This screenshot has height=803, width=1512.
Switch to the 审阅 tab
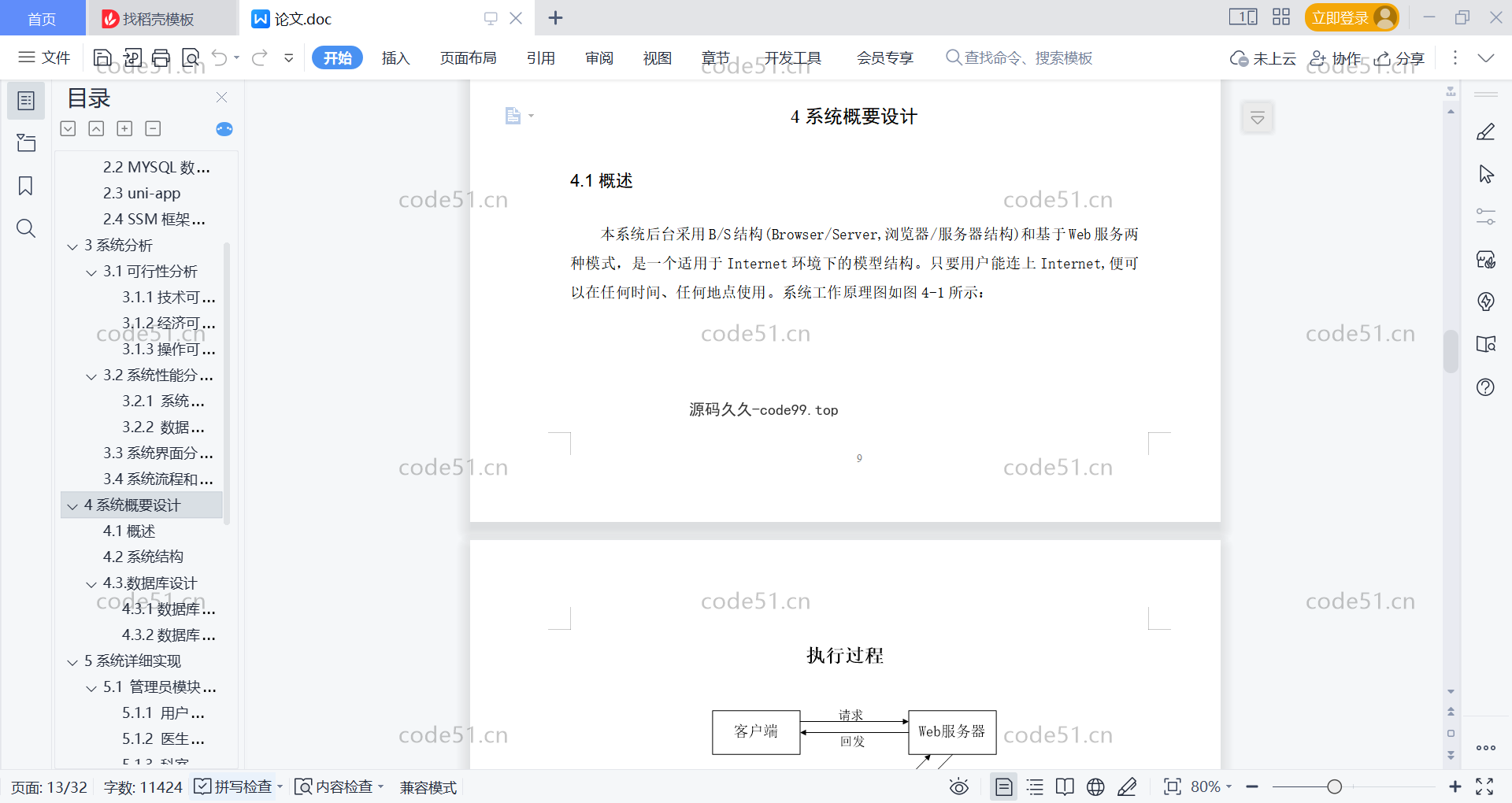599,57
